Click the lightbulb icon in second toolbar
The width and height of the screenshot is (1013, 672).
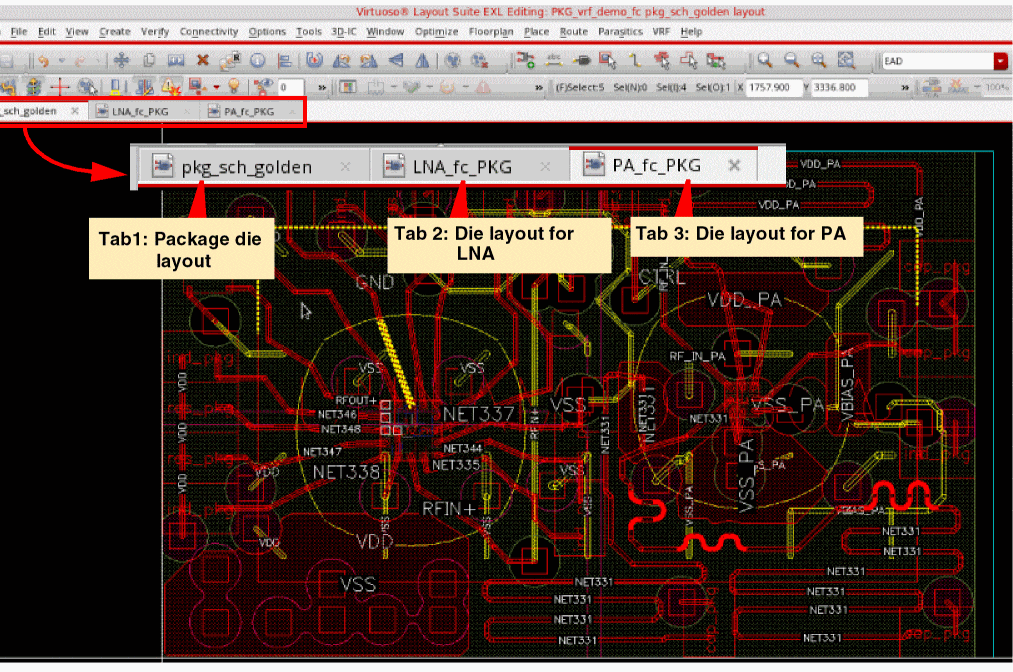[x=233, y=87]
